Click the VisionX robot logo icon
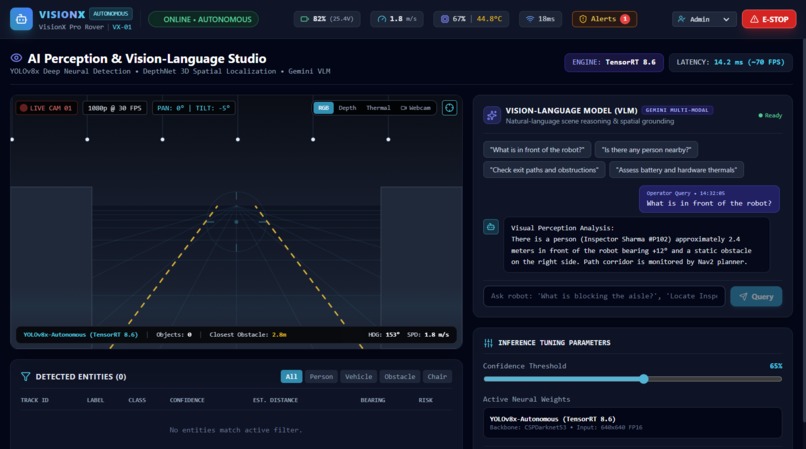The image size is (806, 449). click(x=21, y=19)
